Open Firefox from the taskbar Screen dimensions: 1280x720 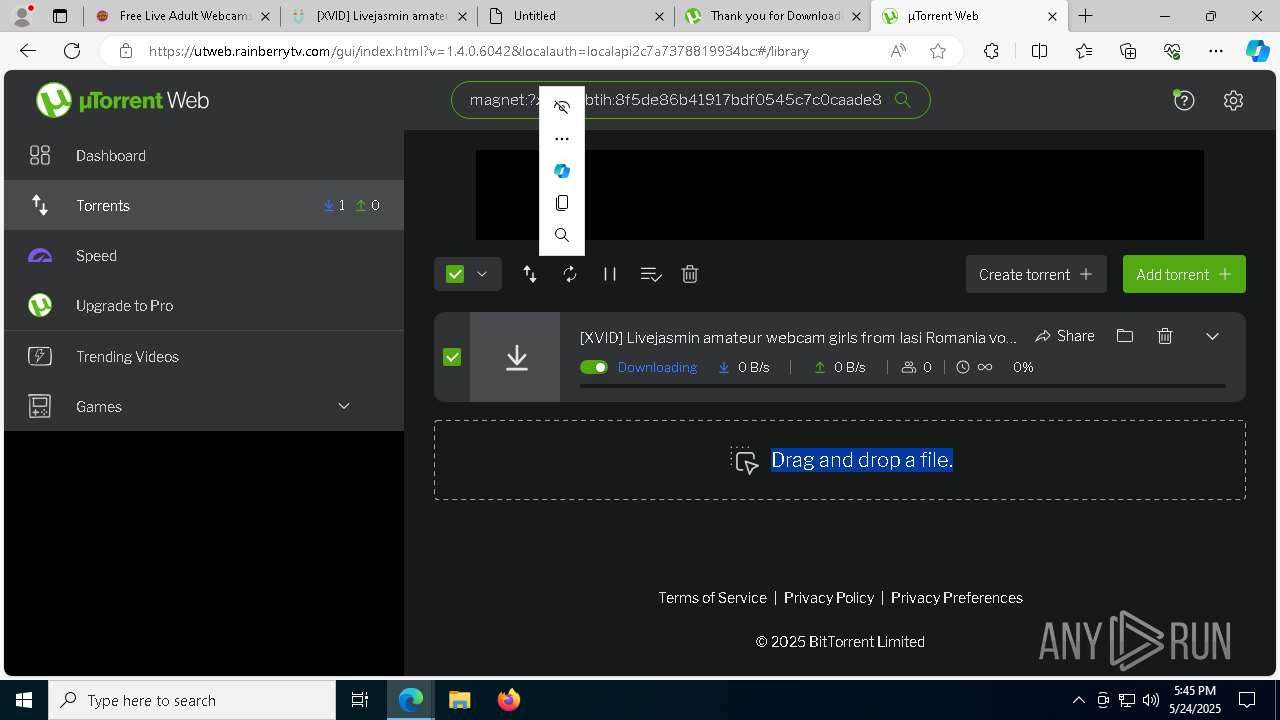coord(508,700)
